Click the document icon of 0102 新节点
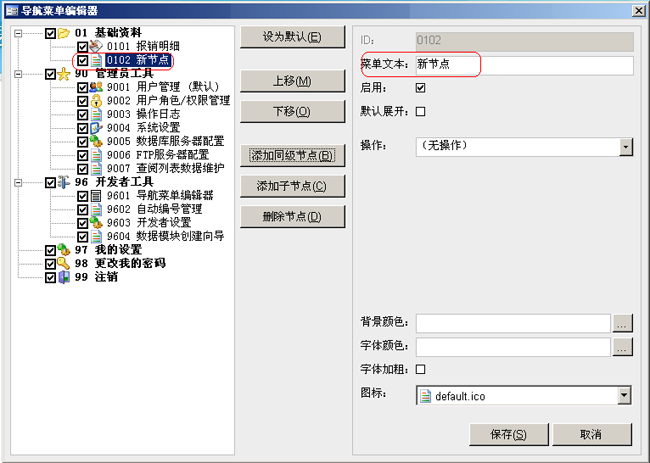This screenshot has width=650, height=463. pos(96,61)
